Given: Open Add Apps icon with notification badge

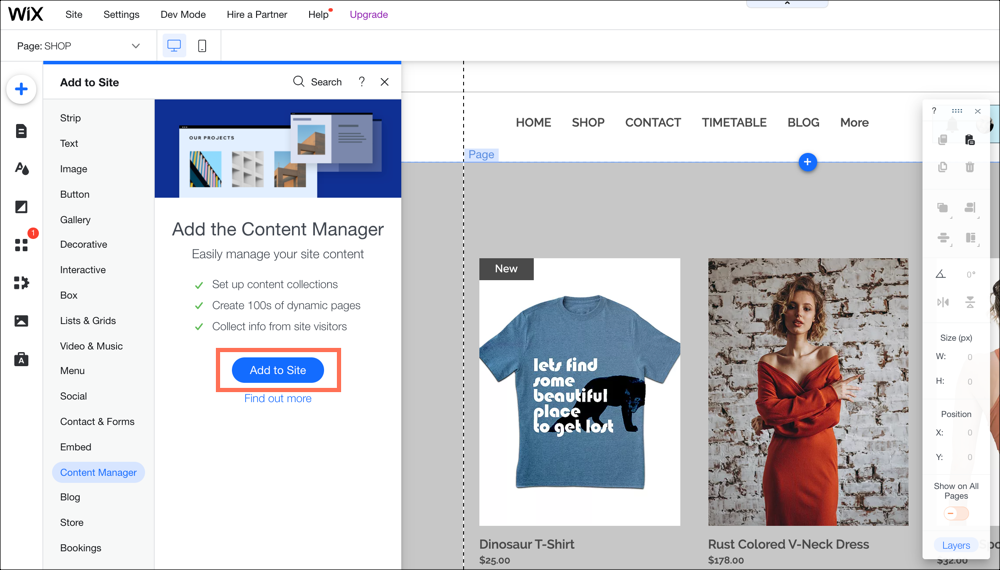Looking at the screenshot, I should click(21, 245).
